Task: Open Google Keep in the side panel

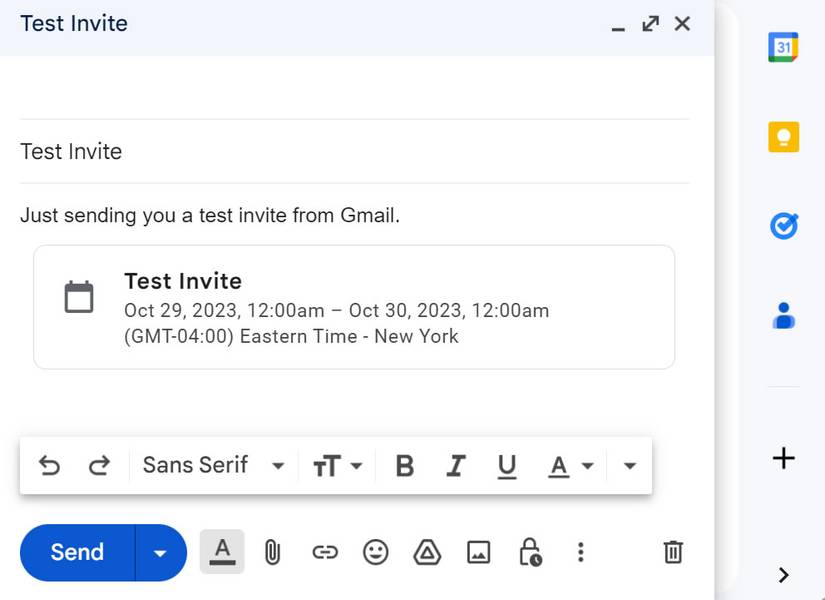Action: [783, 136]
